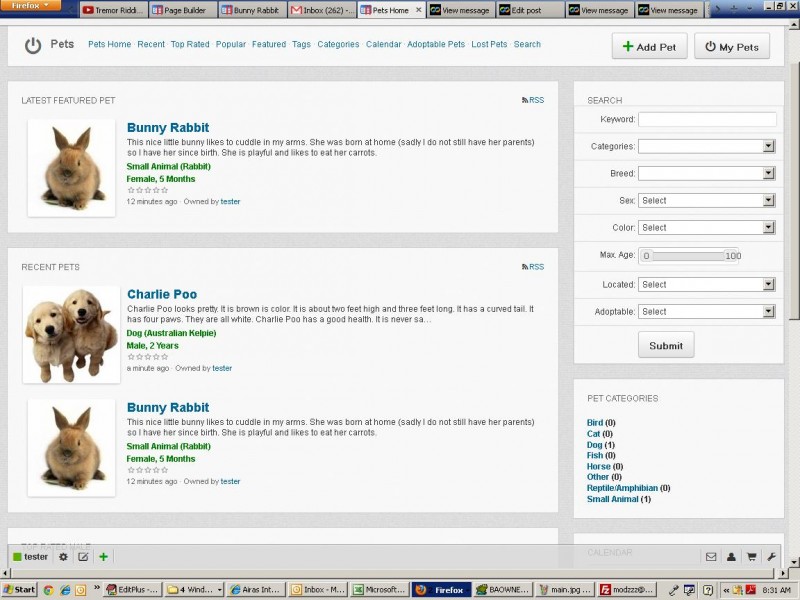800x600 pixels.
Task: Click the Max. Age slider left handle
Action: pyautogui.click(x=646, y=256)
